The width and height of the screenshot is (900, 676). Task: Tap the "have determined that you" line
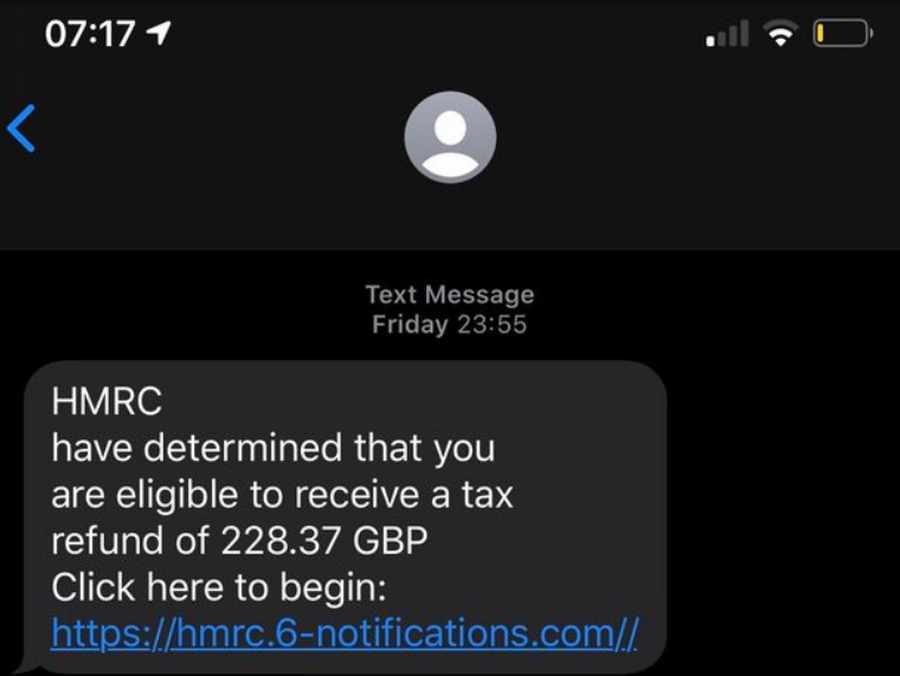tap(273, 448)
